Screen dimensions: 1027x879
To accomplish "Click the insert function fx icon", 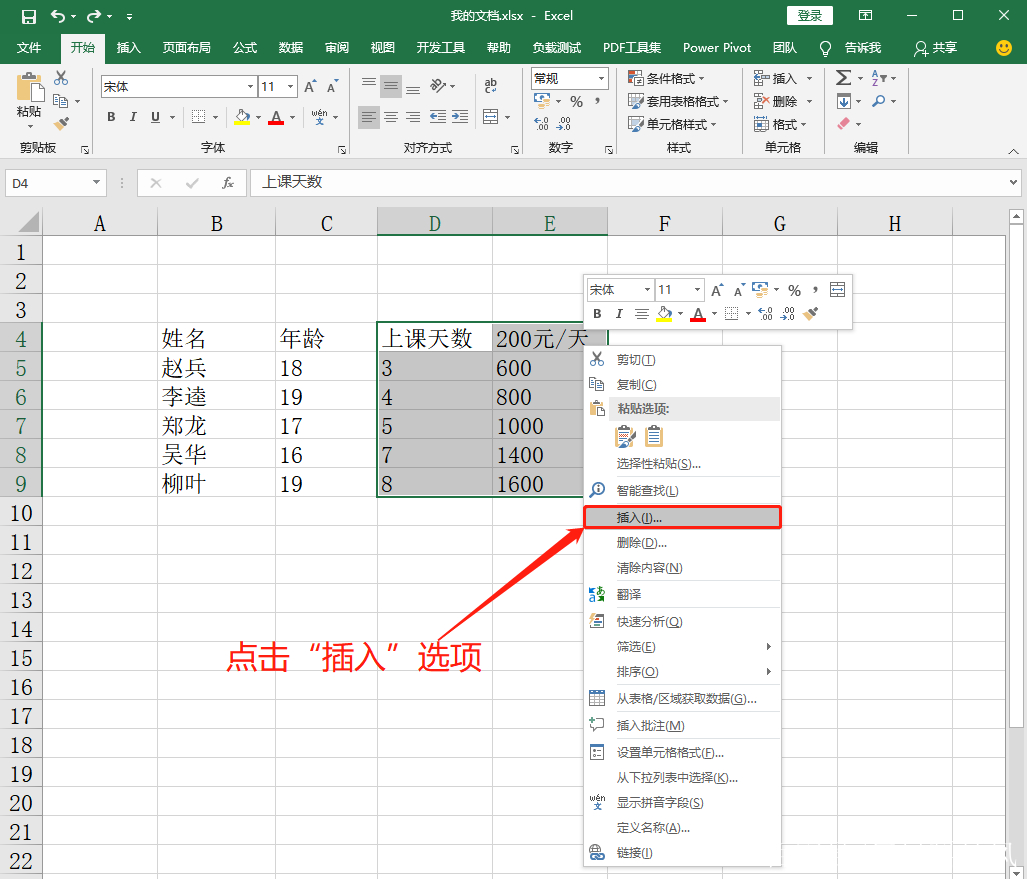I will coord(227,183).
